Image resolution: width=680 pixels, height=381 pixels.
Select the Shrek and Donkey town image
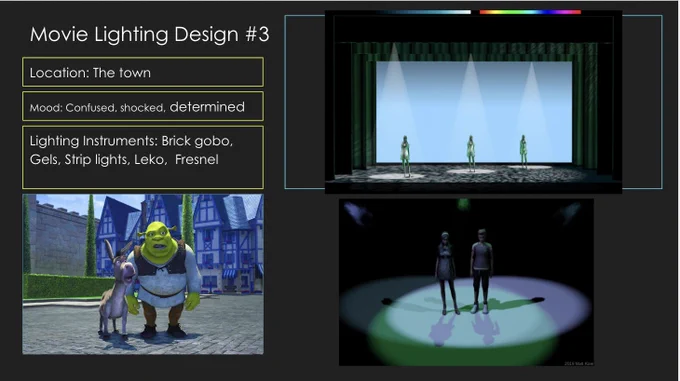pos(143,274)
